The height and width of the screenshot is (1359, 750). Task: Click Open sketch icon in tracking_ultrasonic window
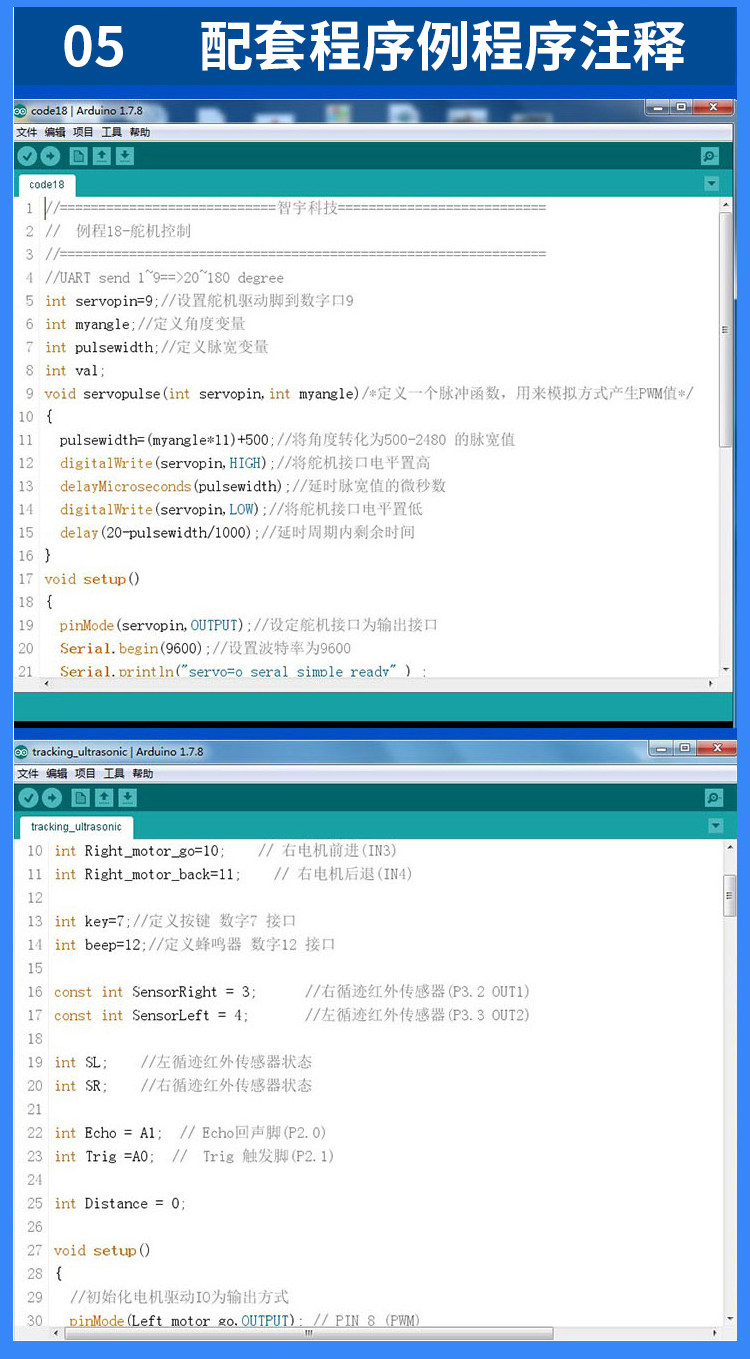pyautogui.click(x=104, y=798)
